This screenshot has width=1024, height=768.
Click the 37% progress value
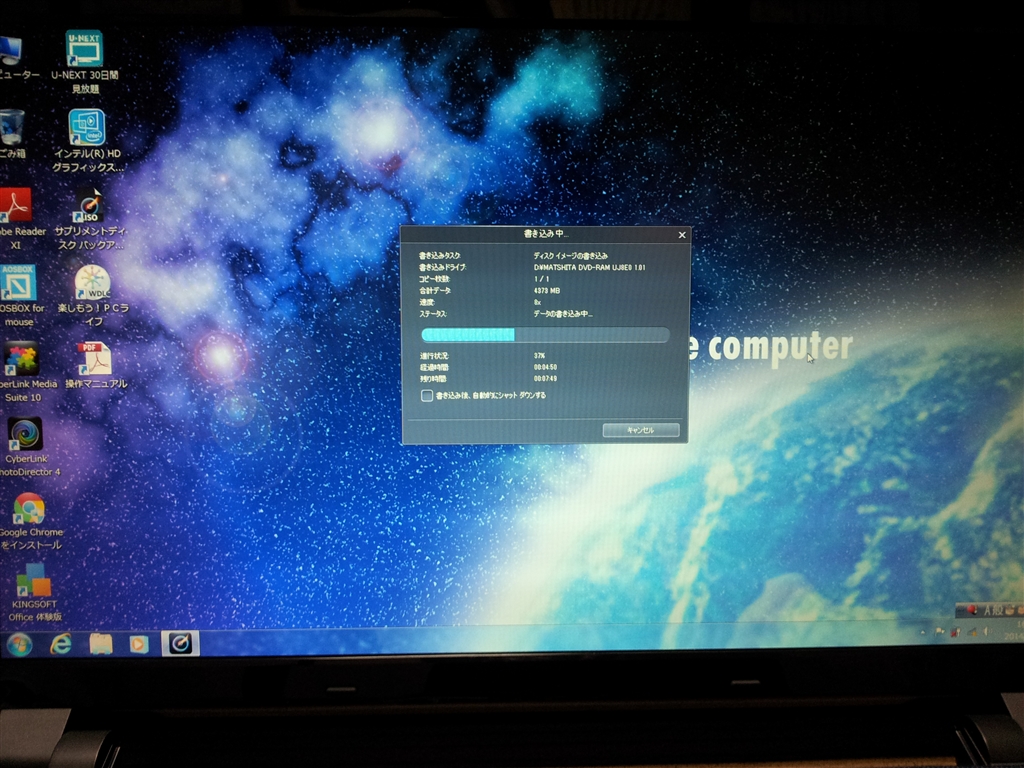pos(539,356)
